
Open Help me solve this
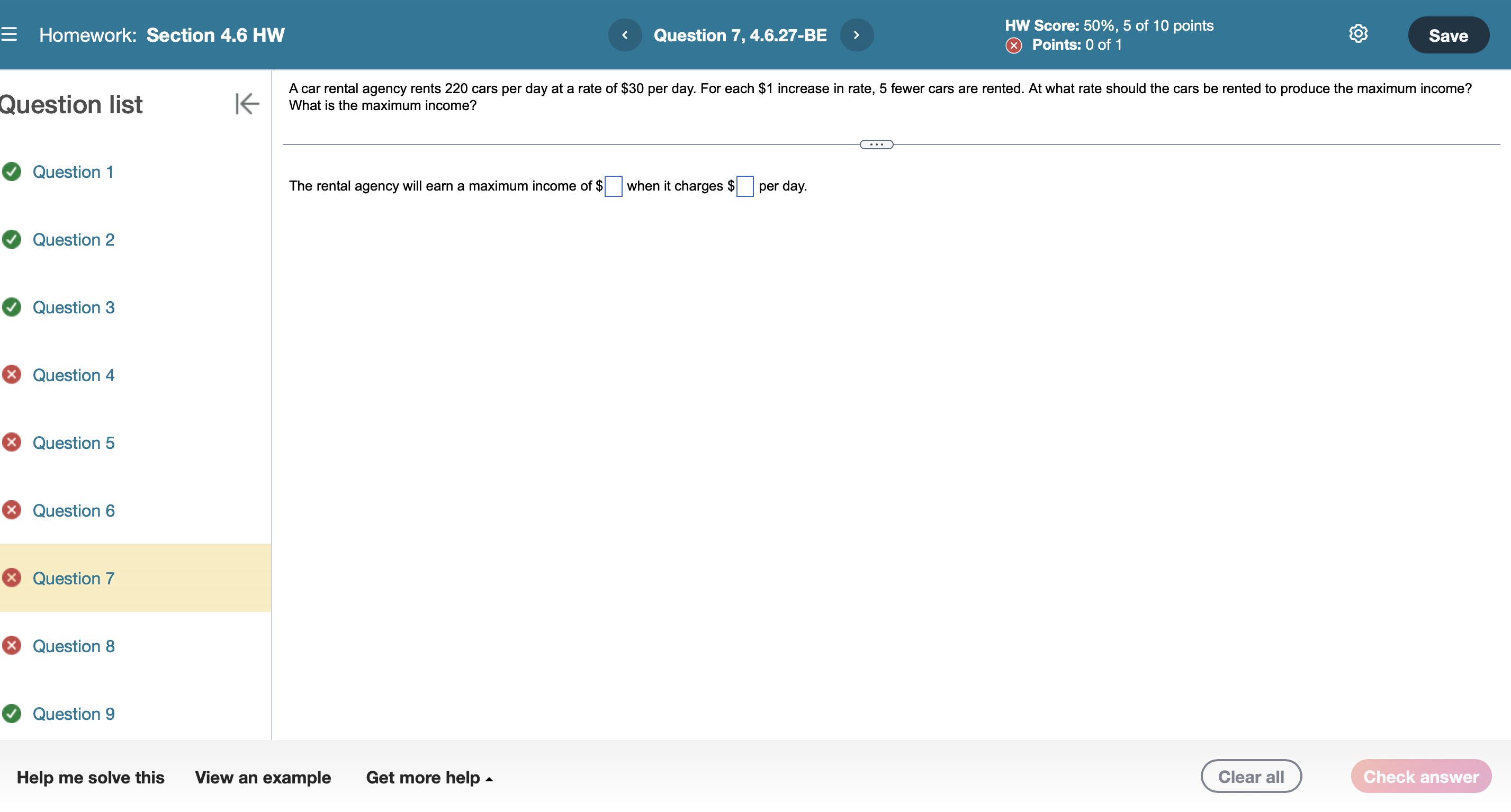91,778
